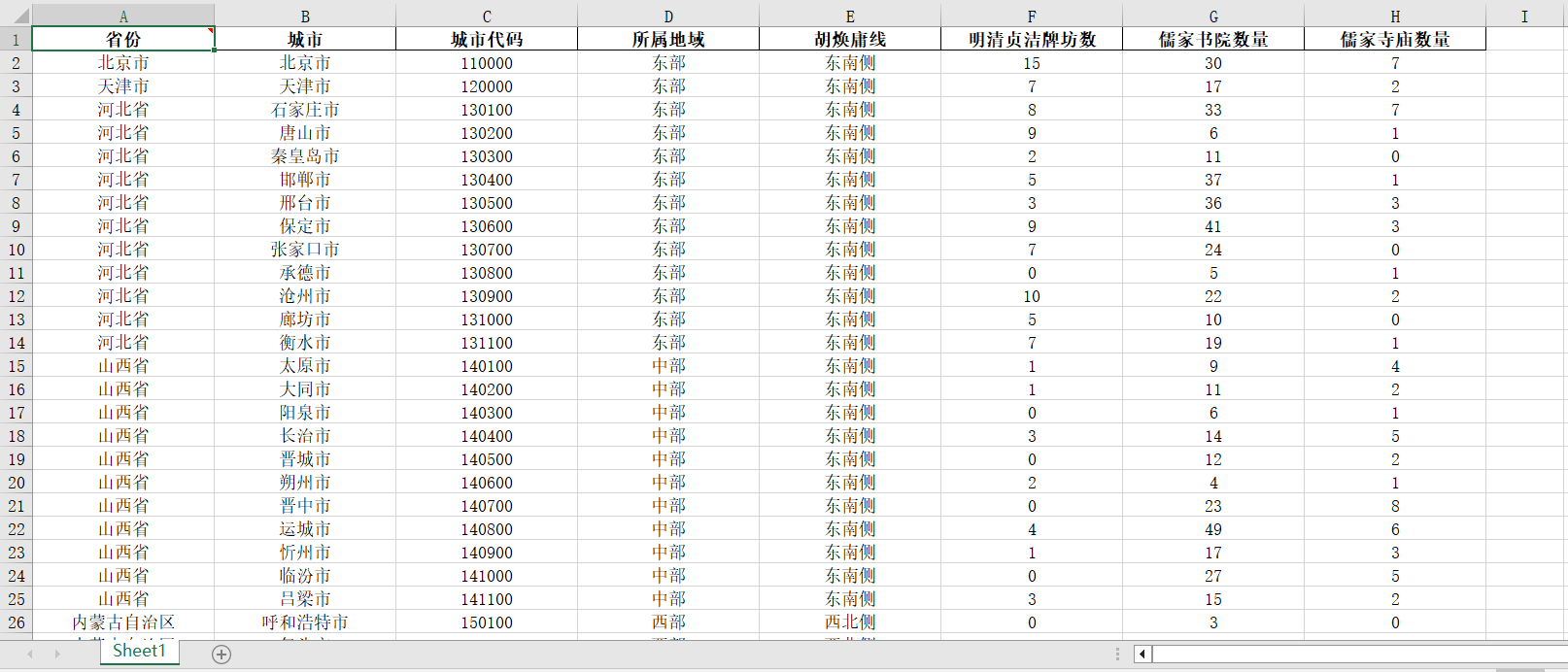This screenshot has width=1568, height=672.
Task: Select column G header
Action: click(x=1213, y=17)
